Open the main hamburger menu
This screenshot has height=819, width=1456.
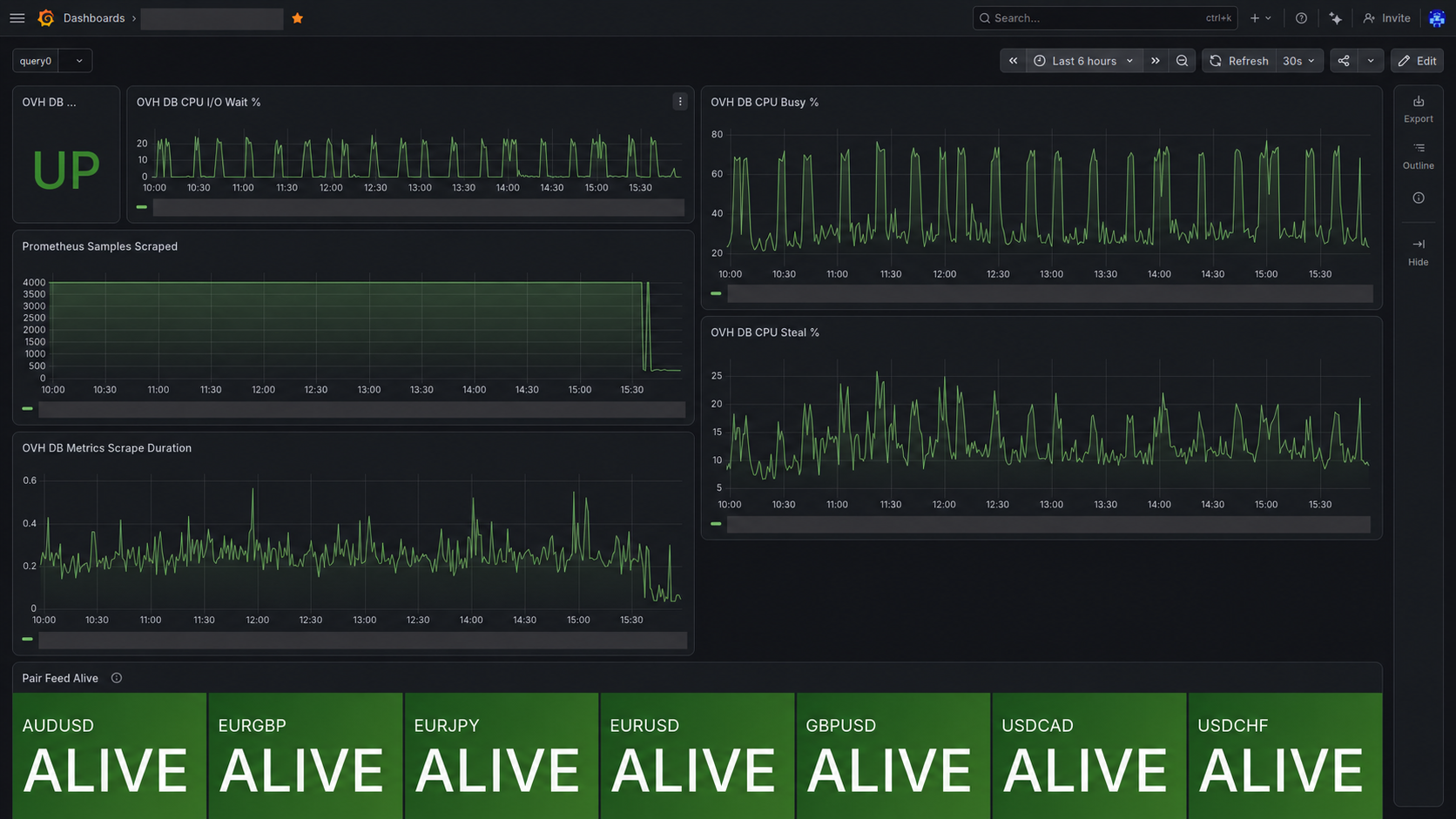[17, 18]
